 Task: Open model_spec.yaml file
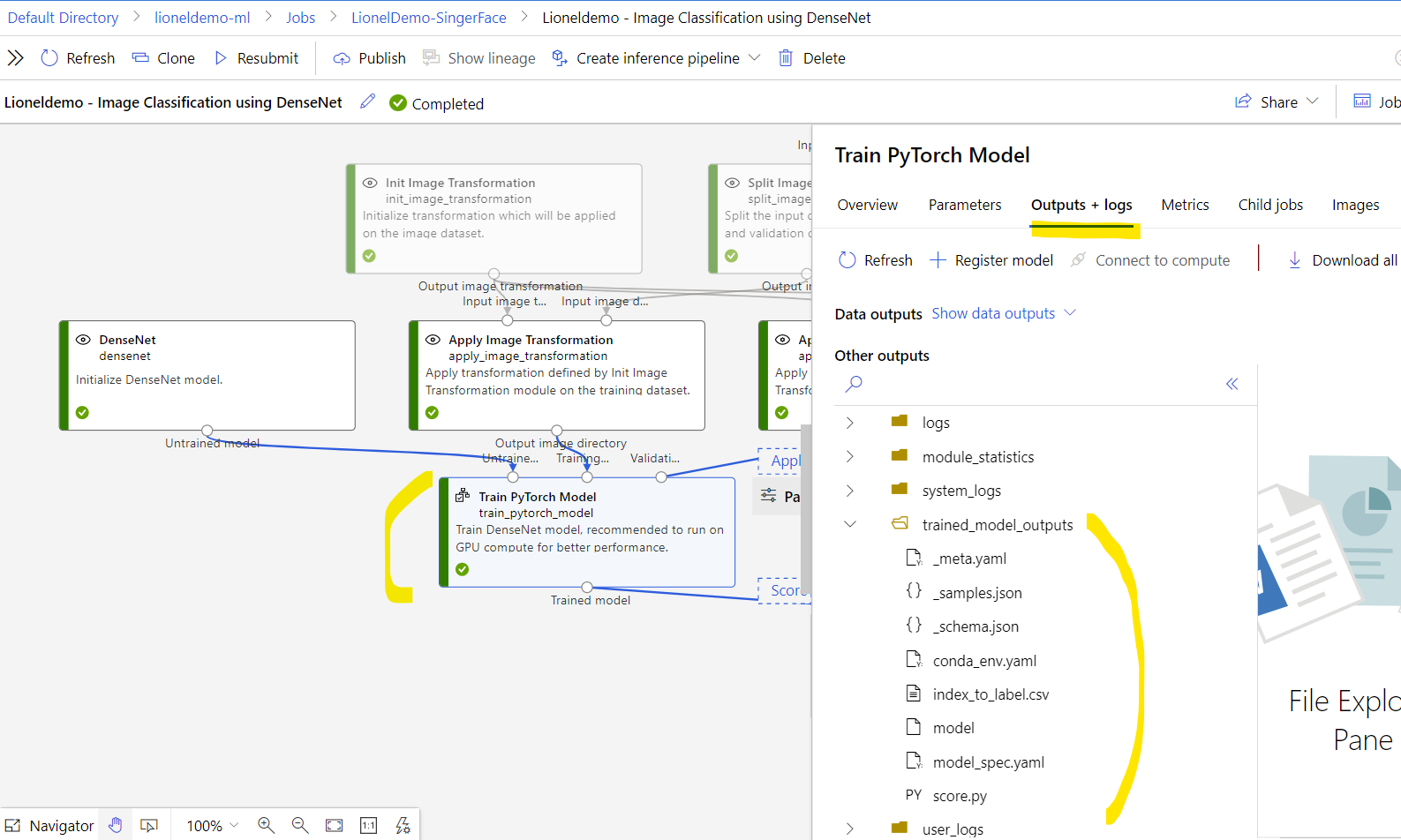[989, 762]
